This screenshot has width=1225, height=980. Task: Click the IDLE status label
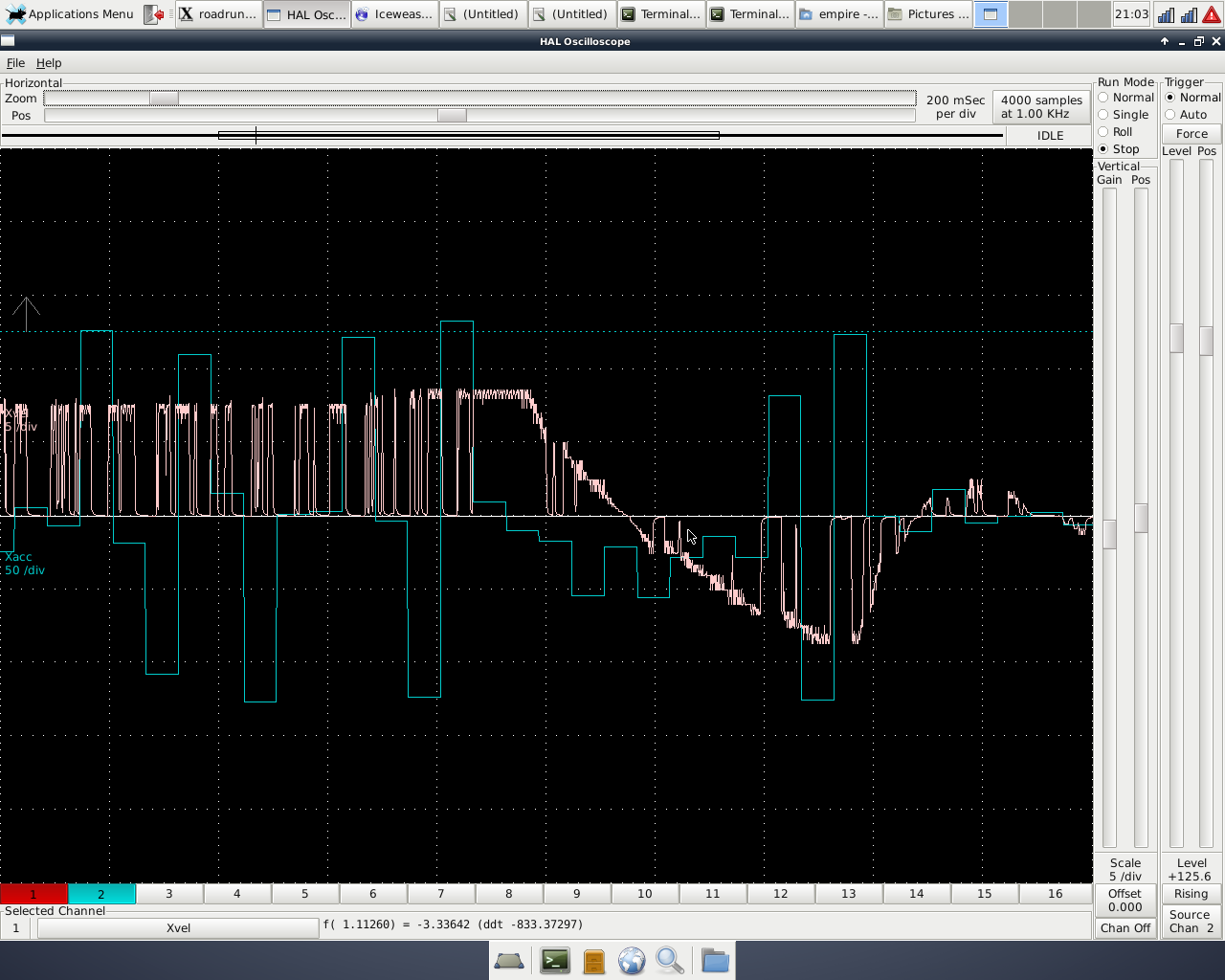pyautogui.click(x=1050, y=136)
